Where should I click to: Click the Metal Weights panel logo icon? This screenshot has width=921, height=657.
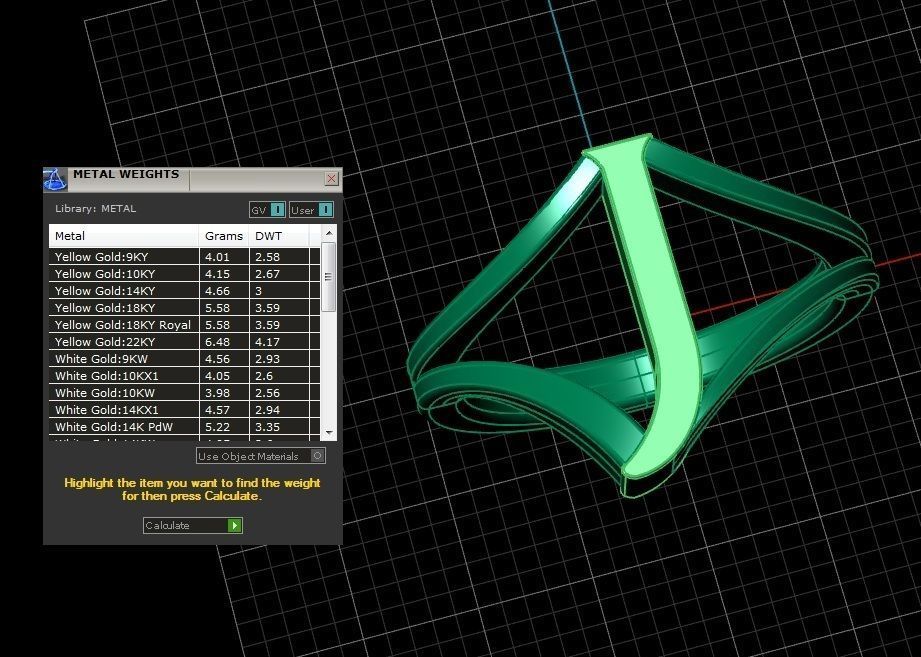pos(55,180)
